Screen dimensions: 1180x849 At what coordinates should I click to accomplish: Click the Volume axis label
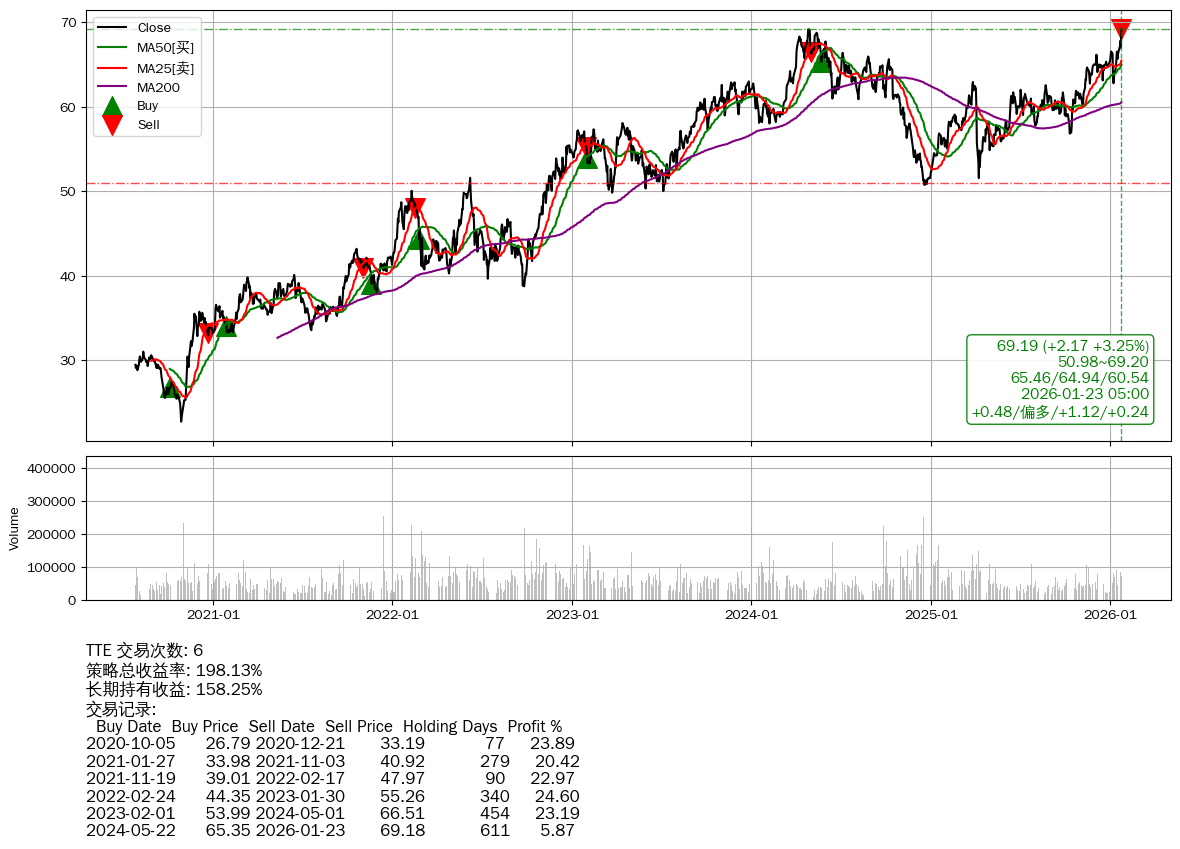pos(14,528)
